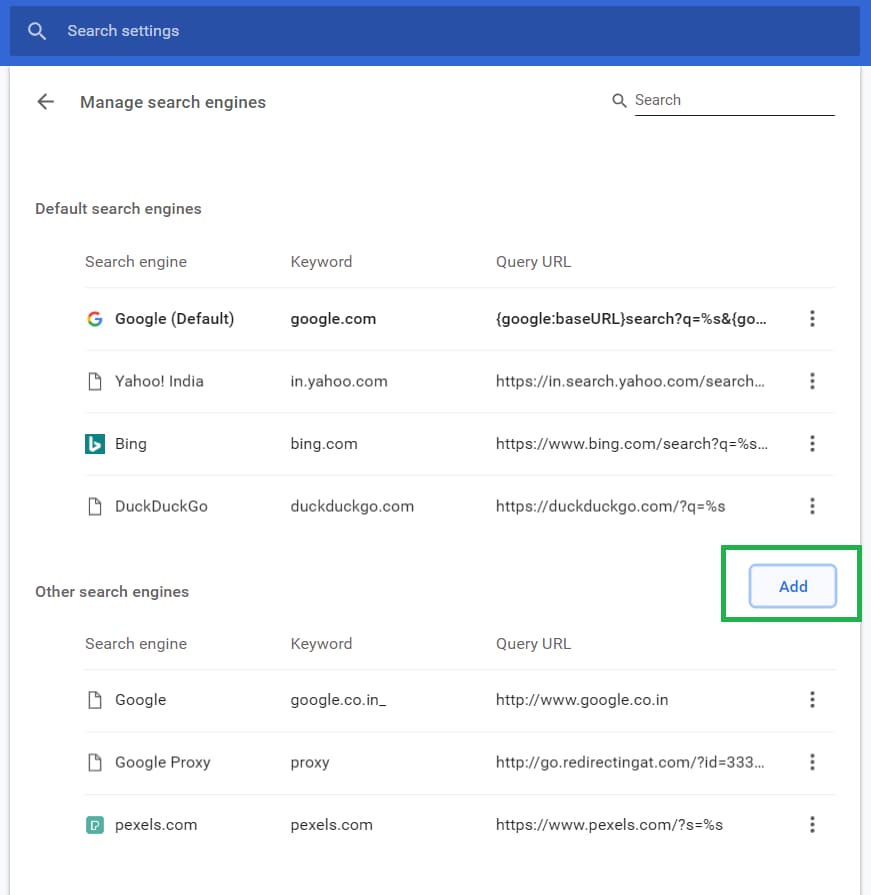Click the {google:baseURL}search query URL
Screen dimensions: 871x895
[x=631, y=319]
